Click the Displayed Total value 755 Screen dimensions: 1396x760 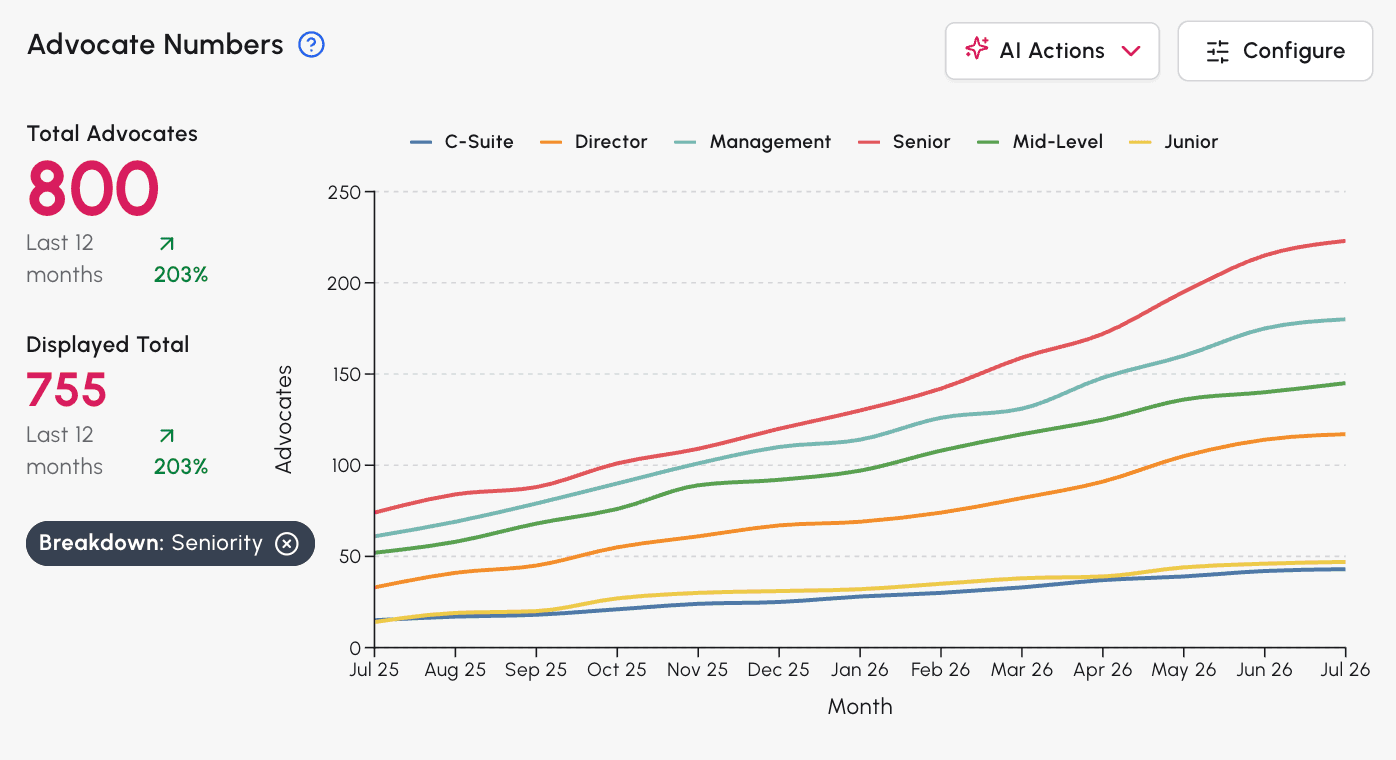tap(66, 389)
